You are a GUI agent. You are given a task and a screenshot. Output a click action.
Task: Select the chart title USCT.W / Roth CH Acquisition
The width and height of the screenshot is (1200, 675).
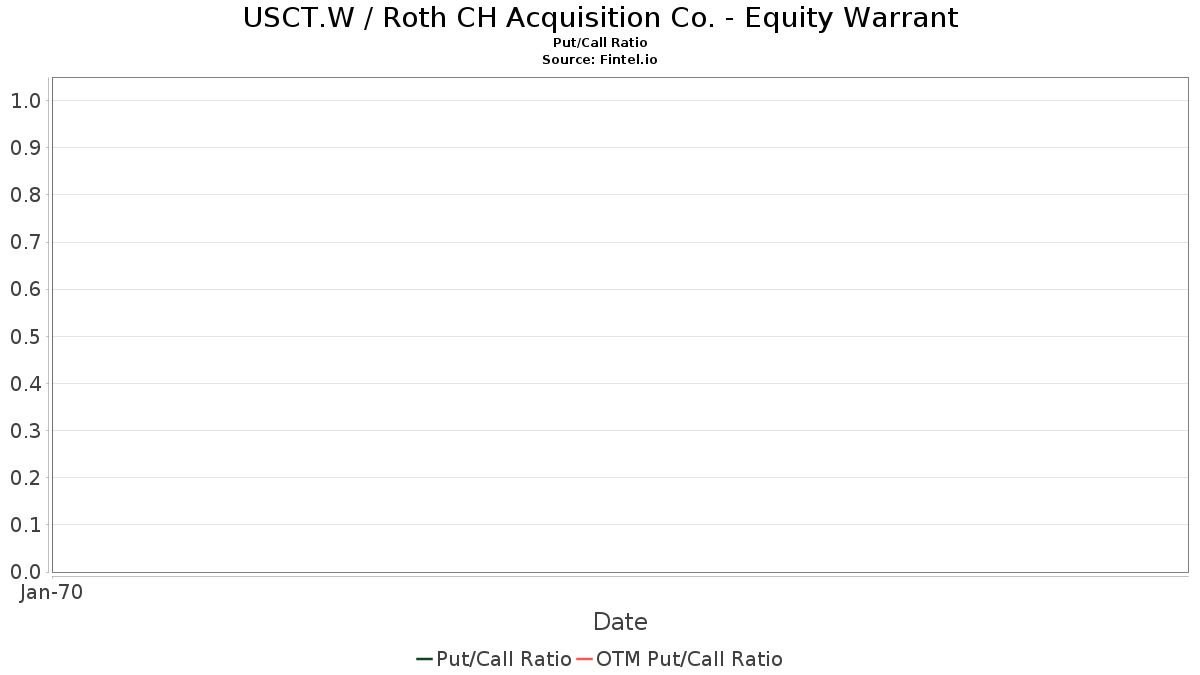[x=600, y=18]
